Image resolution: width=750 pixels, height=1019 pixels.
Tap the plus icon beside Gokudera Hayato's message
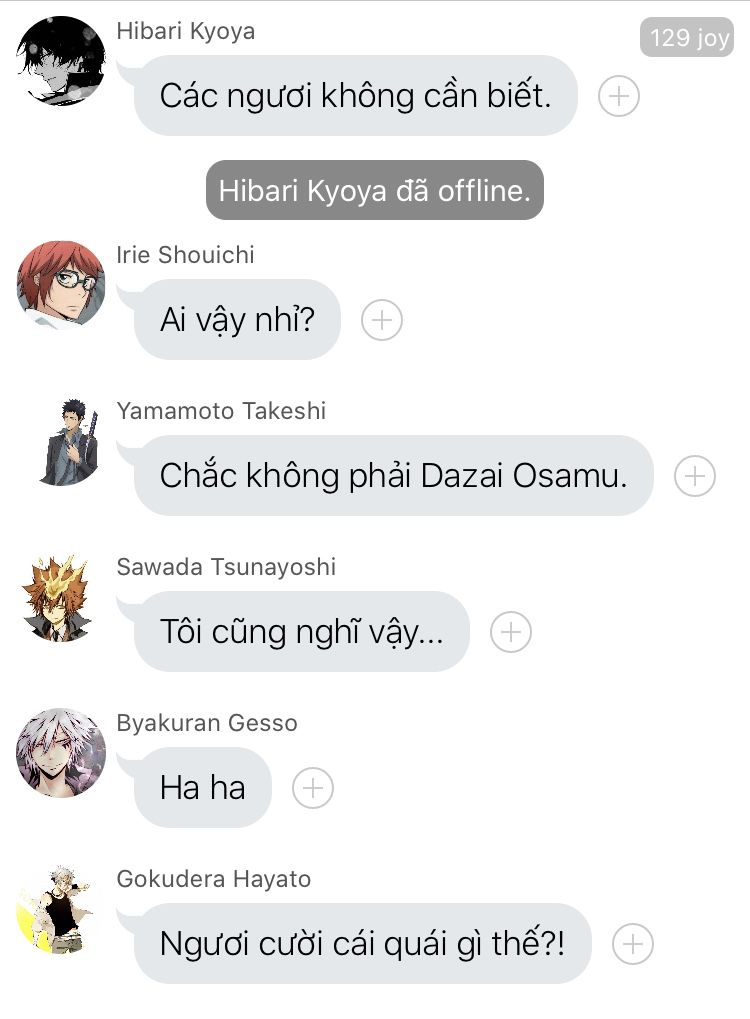(x=633, y=944)
